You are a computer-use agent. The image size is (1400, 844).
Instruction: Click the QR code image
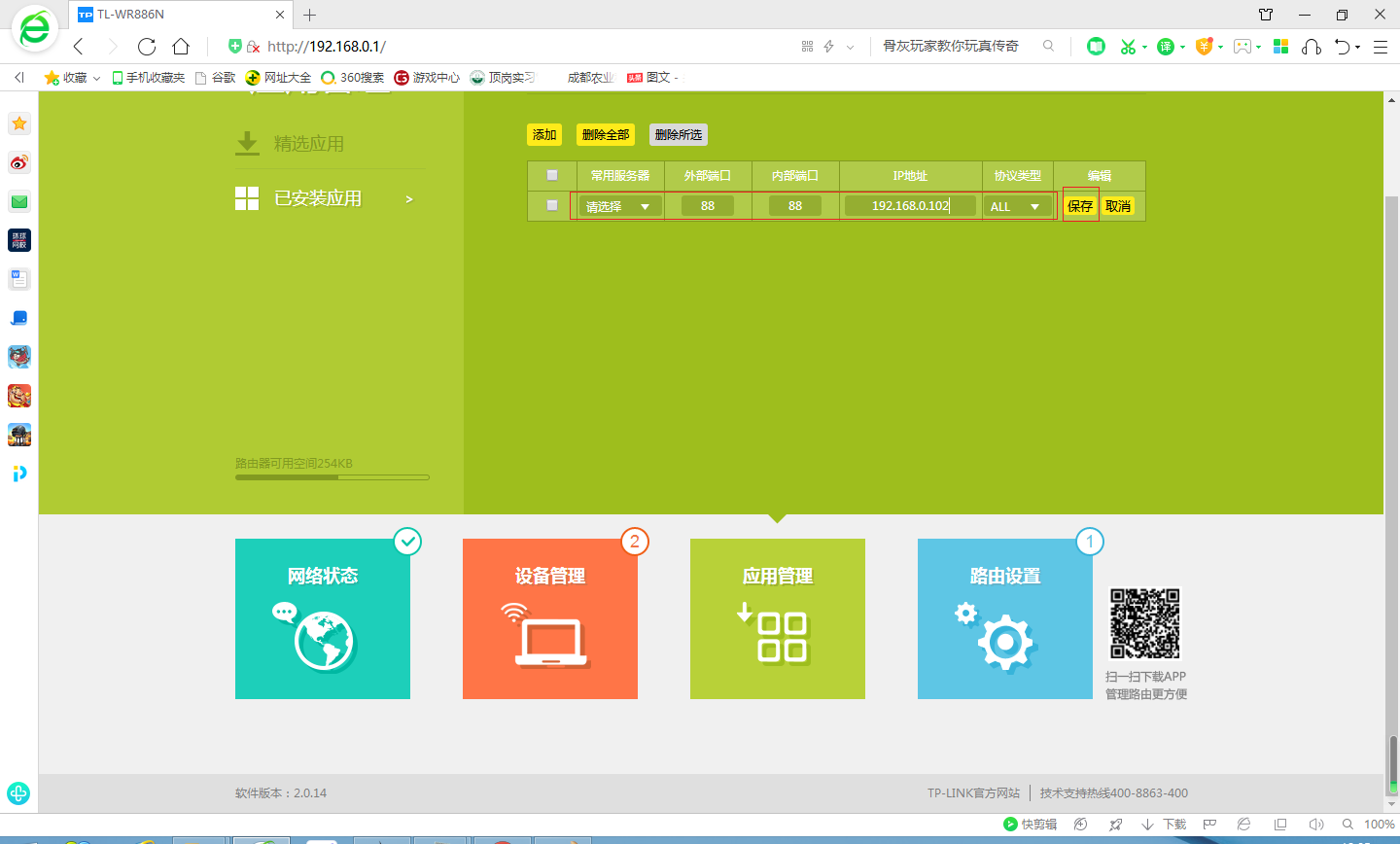tap(1145, 623)
